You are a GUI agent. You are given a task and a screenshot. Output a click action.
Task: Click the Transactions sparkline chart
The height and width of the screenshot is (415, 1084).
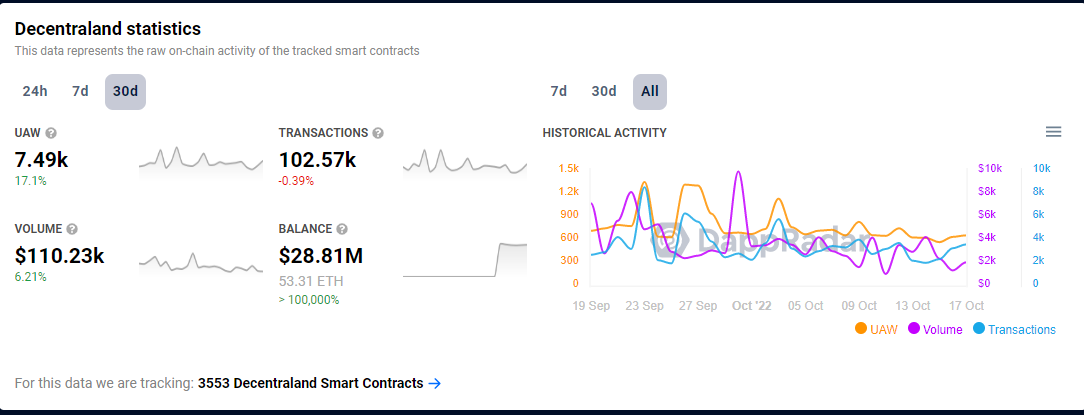coord(464,160)
